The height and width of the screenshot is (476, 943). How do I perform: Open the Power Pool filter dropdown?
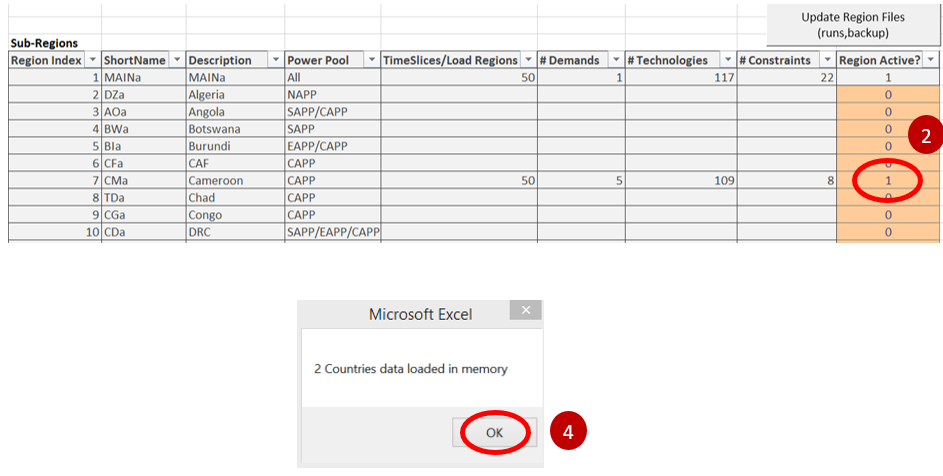coord(372,60)
